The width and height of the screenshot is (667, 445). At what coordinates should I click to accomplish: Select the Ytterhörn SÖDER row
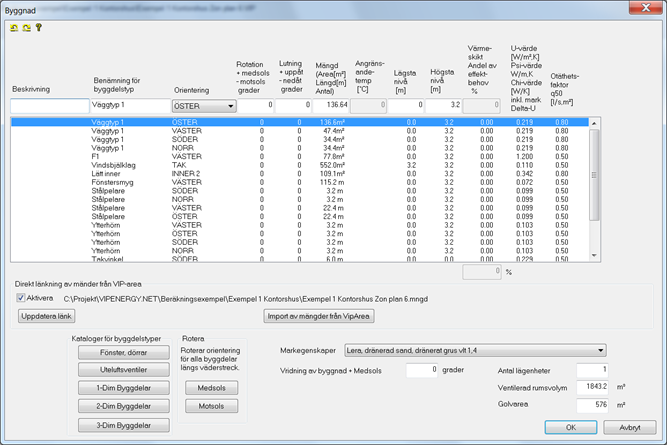click(300, 242)
